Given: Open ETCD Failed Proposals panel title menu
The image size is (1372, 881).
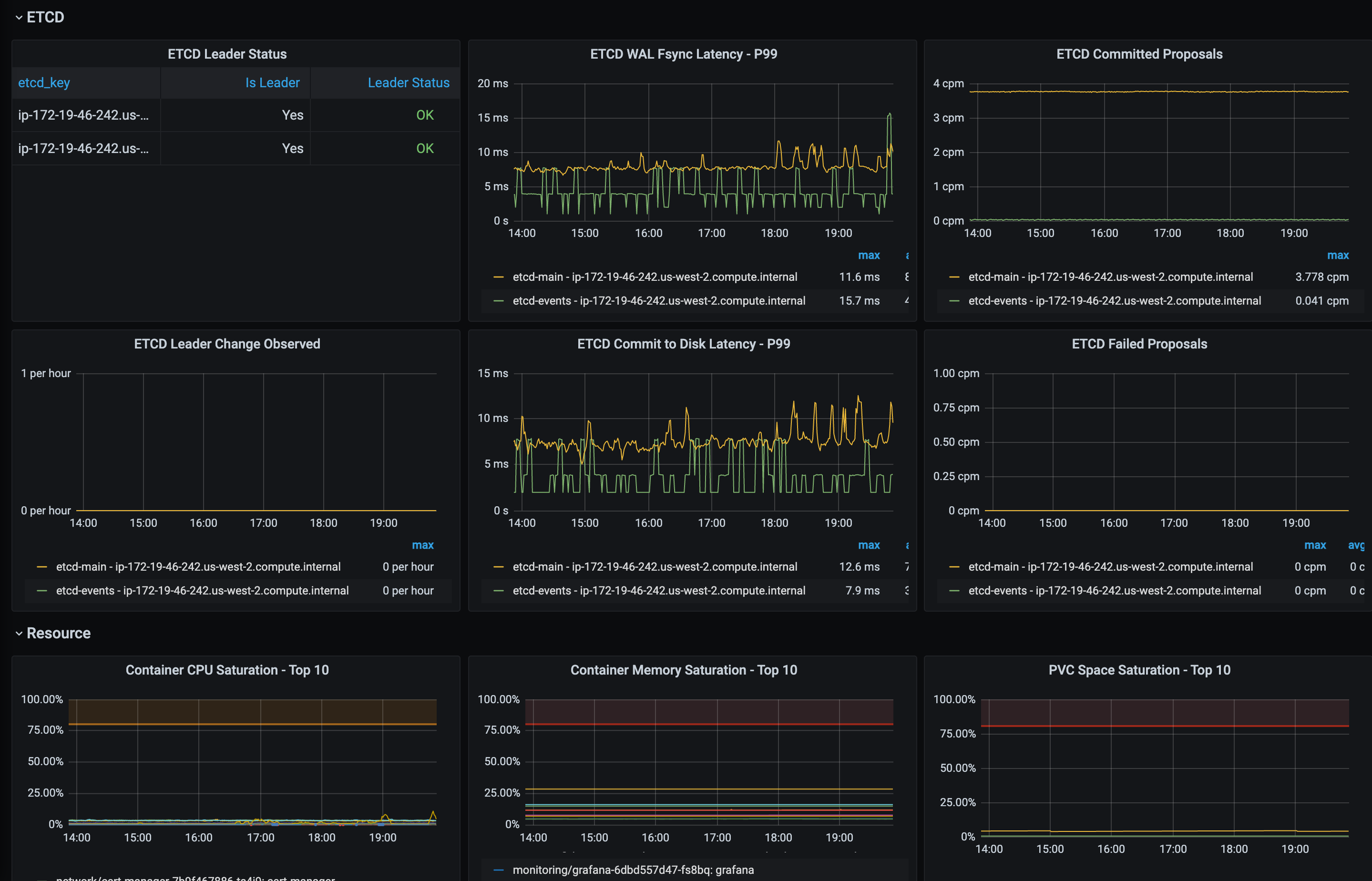Looking at the screenshot, I should [x=1139, y=344].
